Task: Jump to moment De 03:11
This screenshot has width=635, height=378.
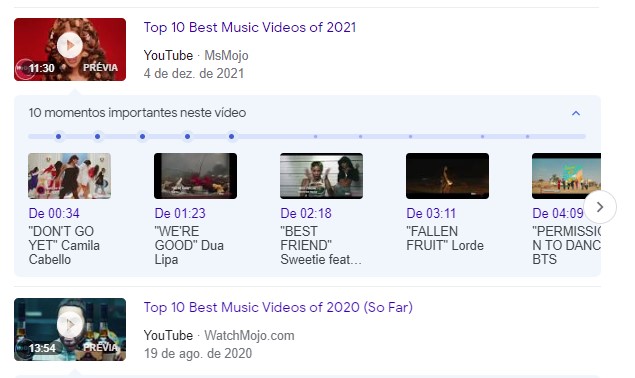Action: [431, 213]
